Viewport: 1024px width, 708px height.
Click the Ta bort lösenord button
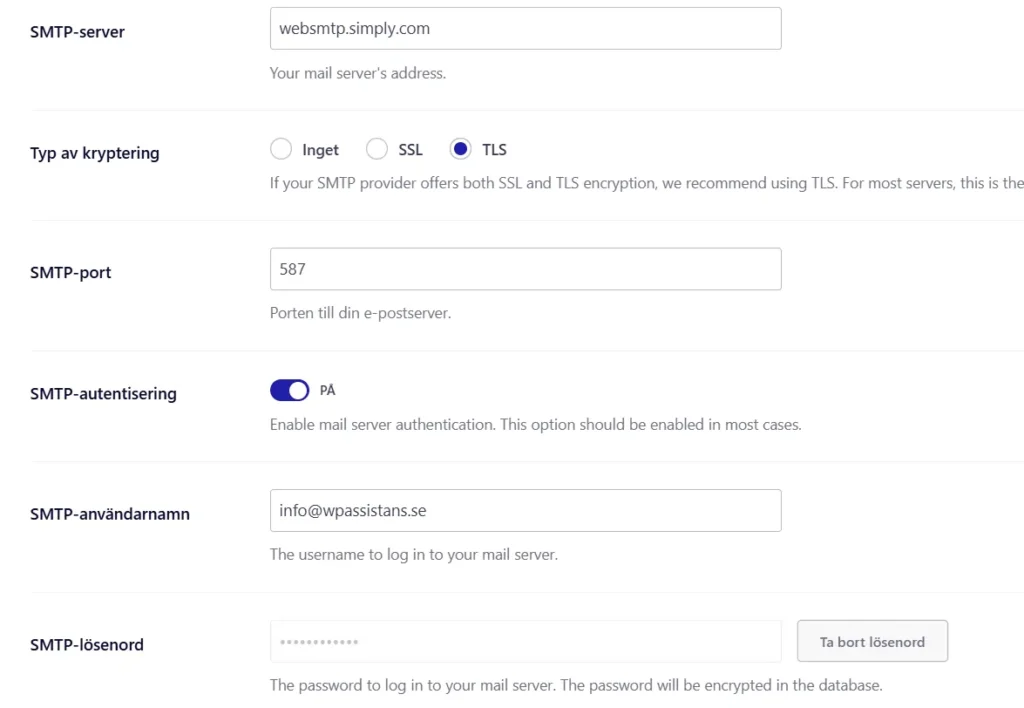pyautogui.click(x=872, y=641)
